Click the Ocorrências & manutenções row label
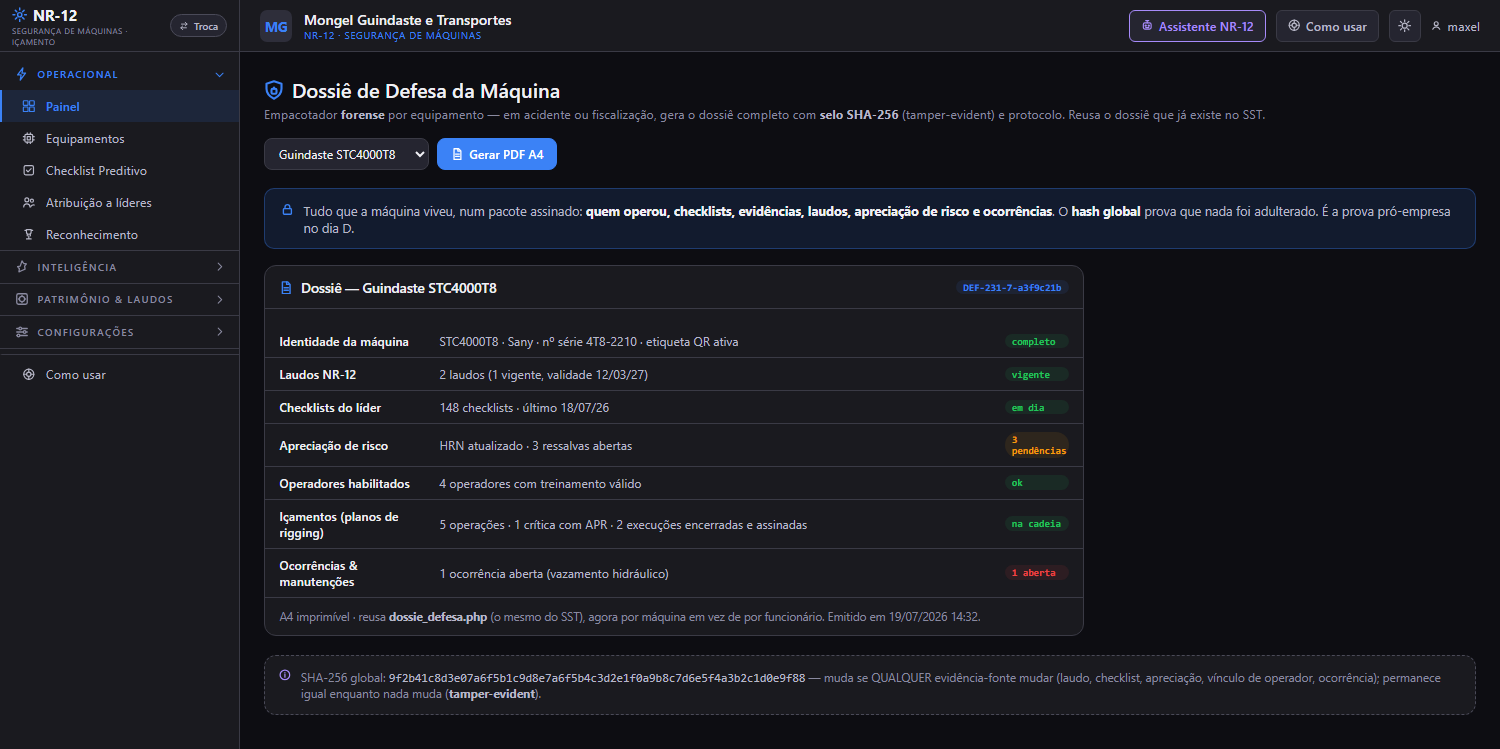Viewport: 1500px width, 749px height. 320,574
